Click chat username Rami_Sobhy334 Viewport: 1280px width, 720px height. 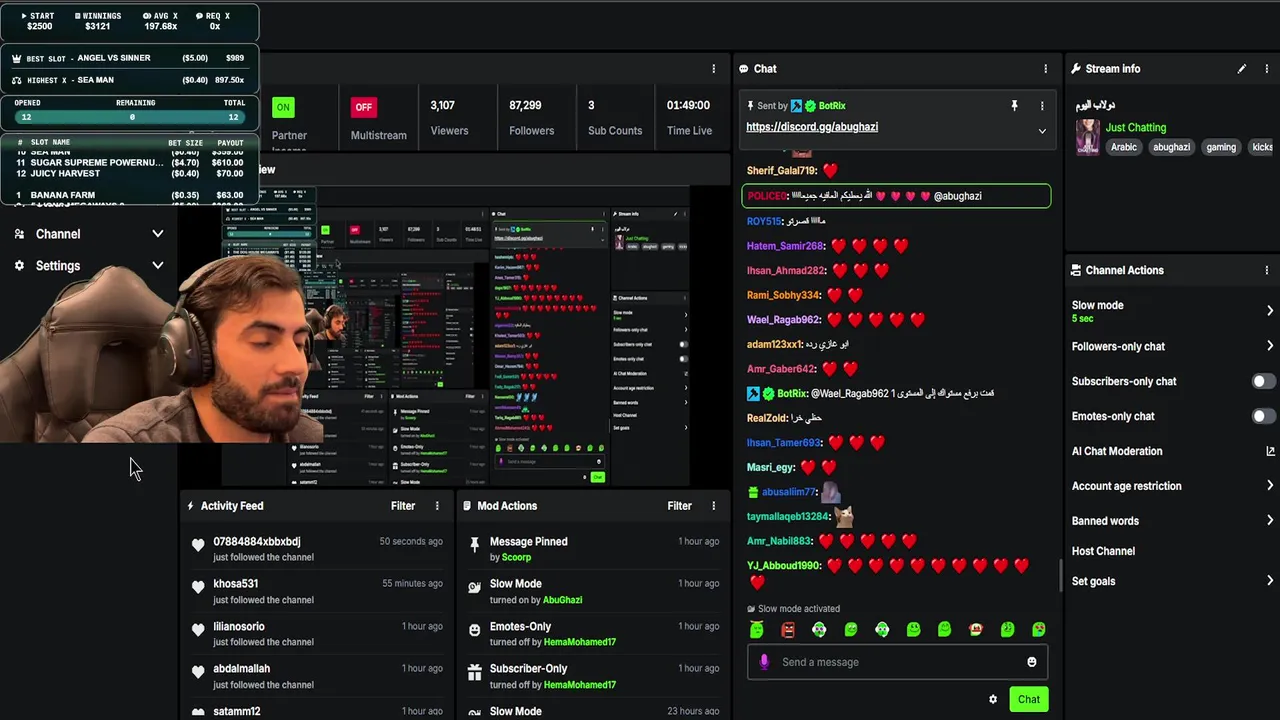tap(783, 295)
